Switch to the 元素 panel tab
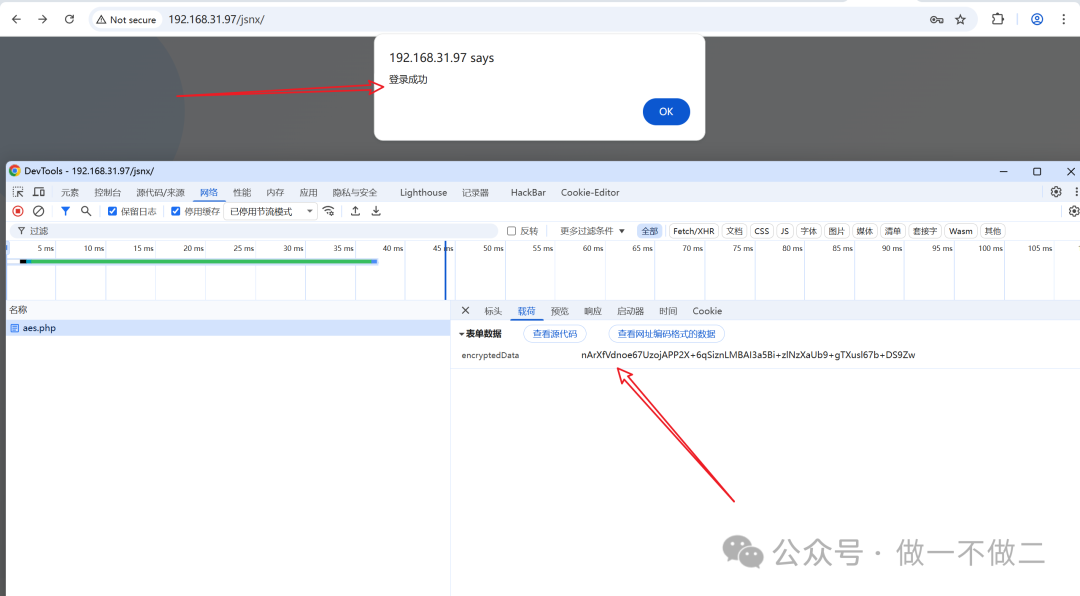This screenshot has width=1080, height=596. (x=70, y=193)
